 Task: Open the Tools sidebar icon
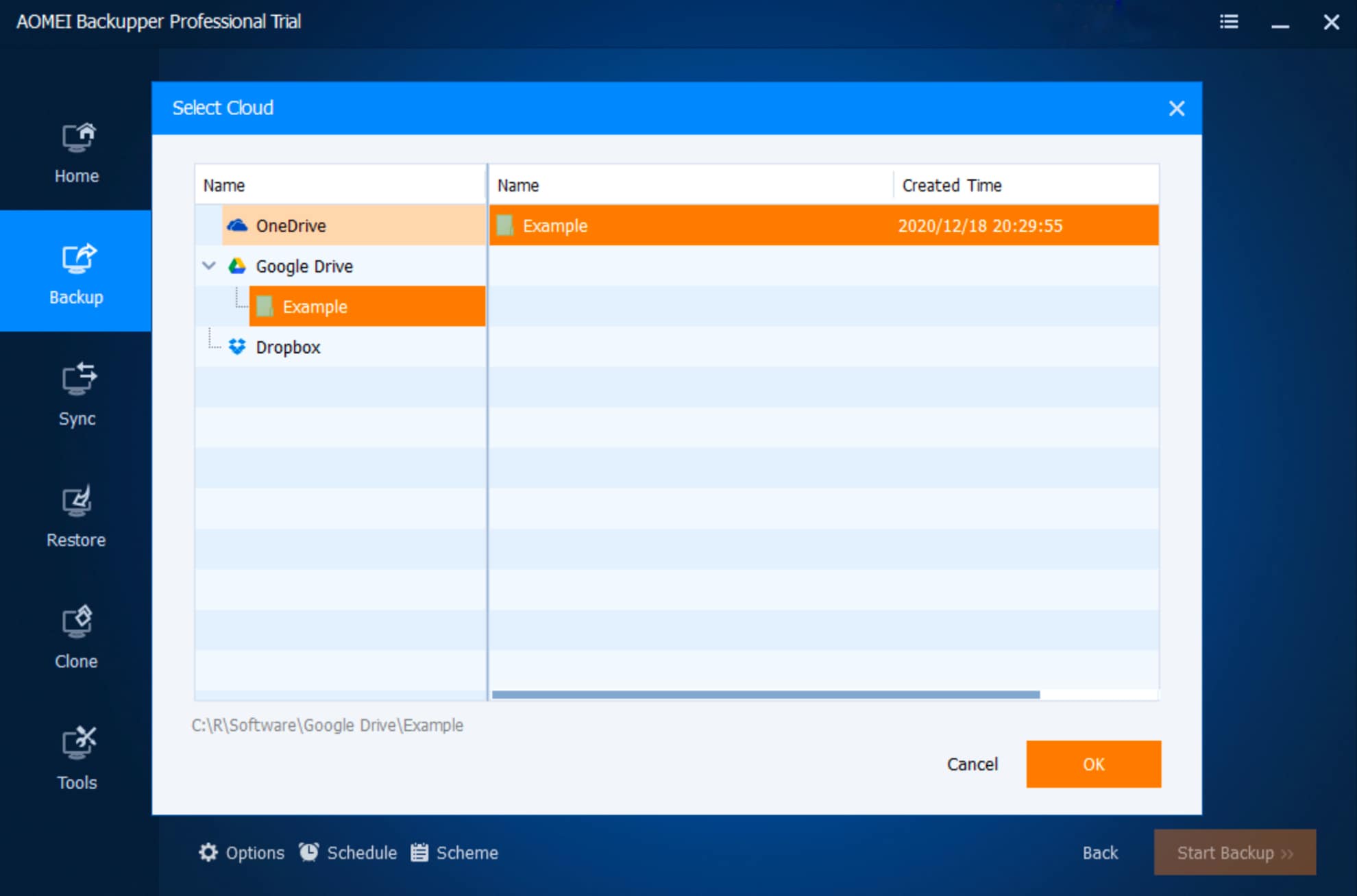78,743
